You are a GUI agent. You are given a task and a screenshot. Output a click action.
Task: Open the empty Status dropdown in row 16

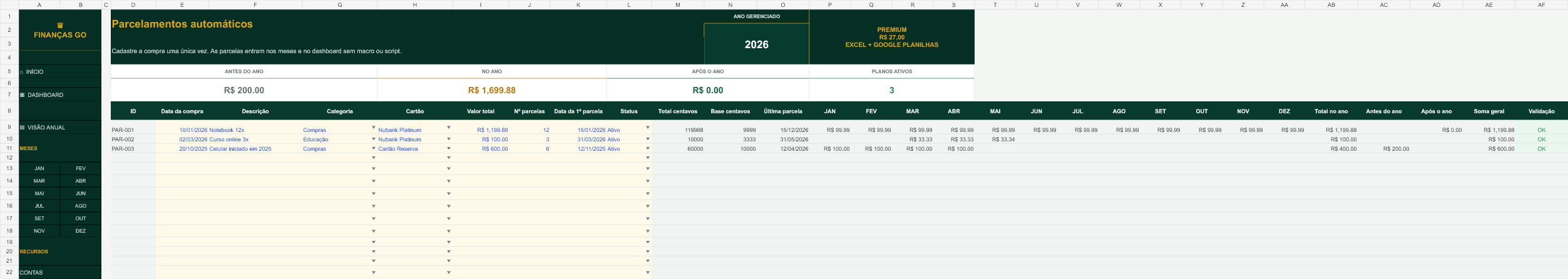(x=648, y=206)
